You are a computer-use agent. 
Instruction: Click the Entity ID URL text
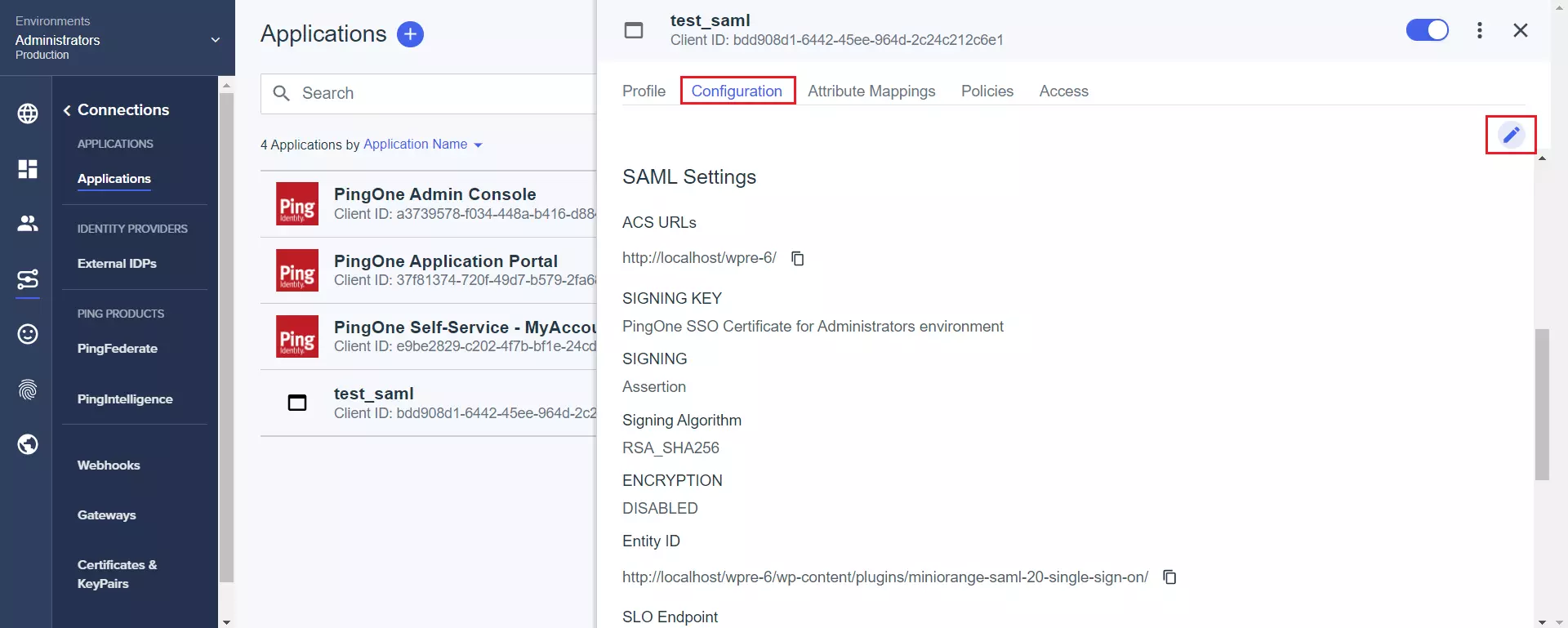tap(885, 577)
